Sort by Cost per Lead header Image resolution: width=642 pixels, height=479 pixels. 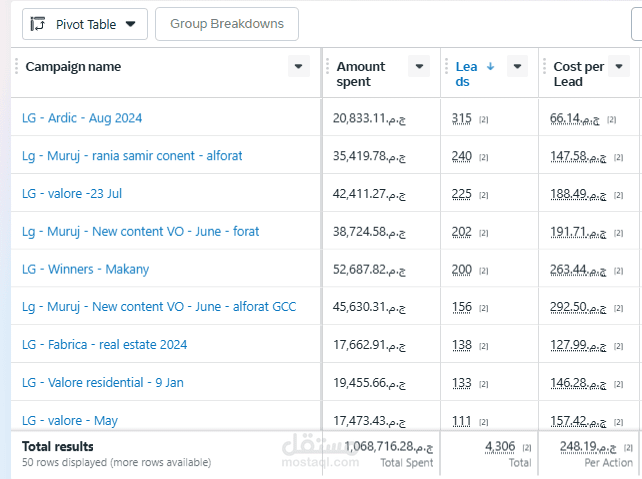(579, 74)
